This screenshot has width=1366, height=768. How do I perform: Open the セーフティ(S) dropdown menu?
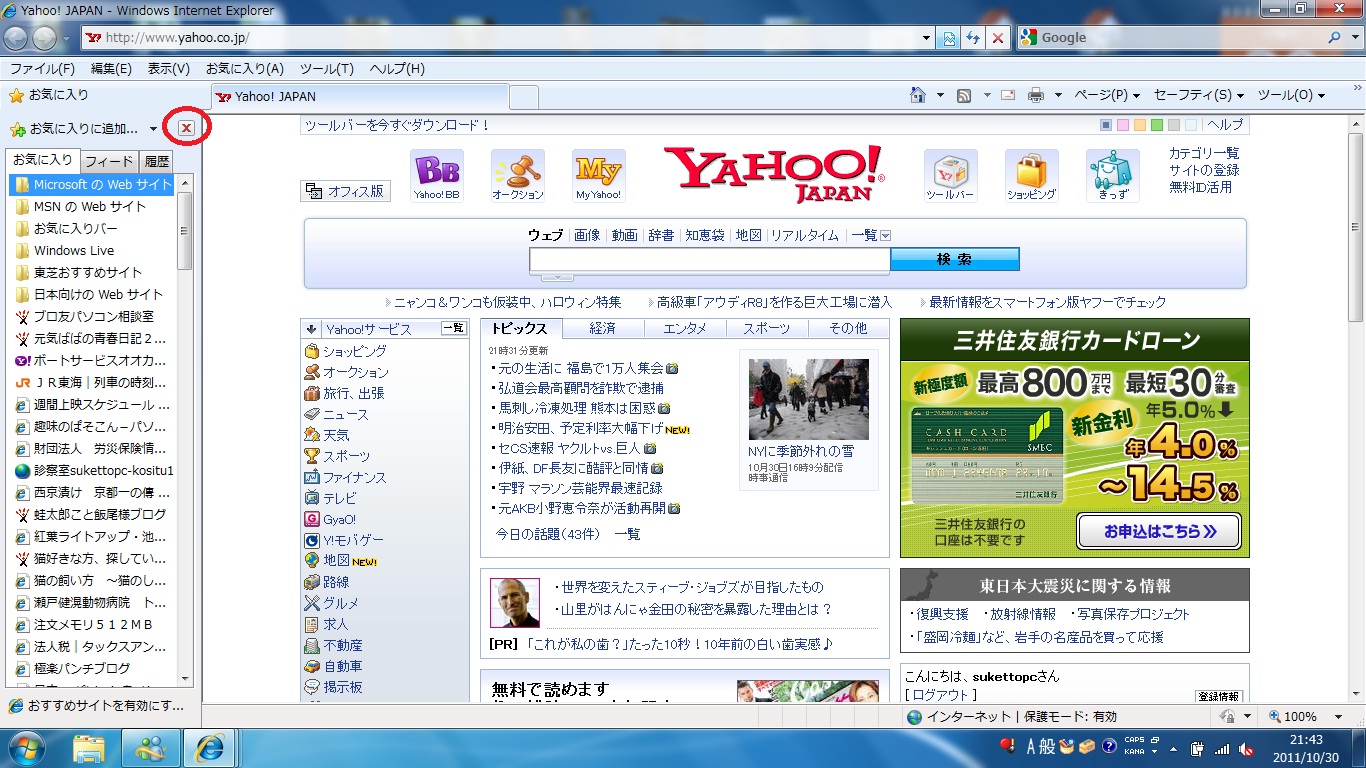coord(1198,95)
